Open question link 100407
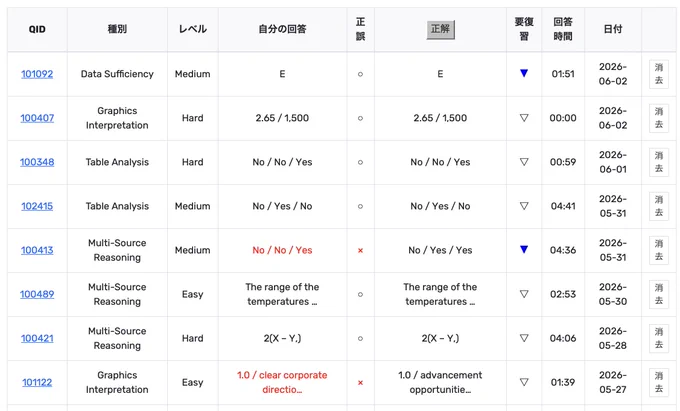Viewport: 680px width, 411px height. pos(37,118)
